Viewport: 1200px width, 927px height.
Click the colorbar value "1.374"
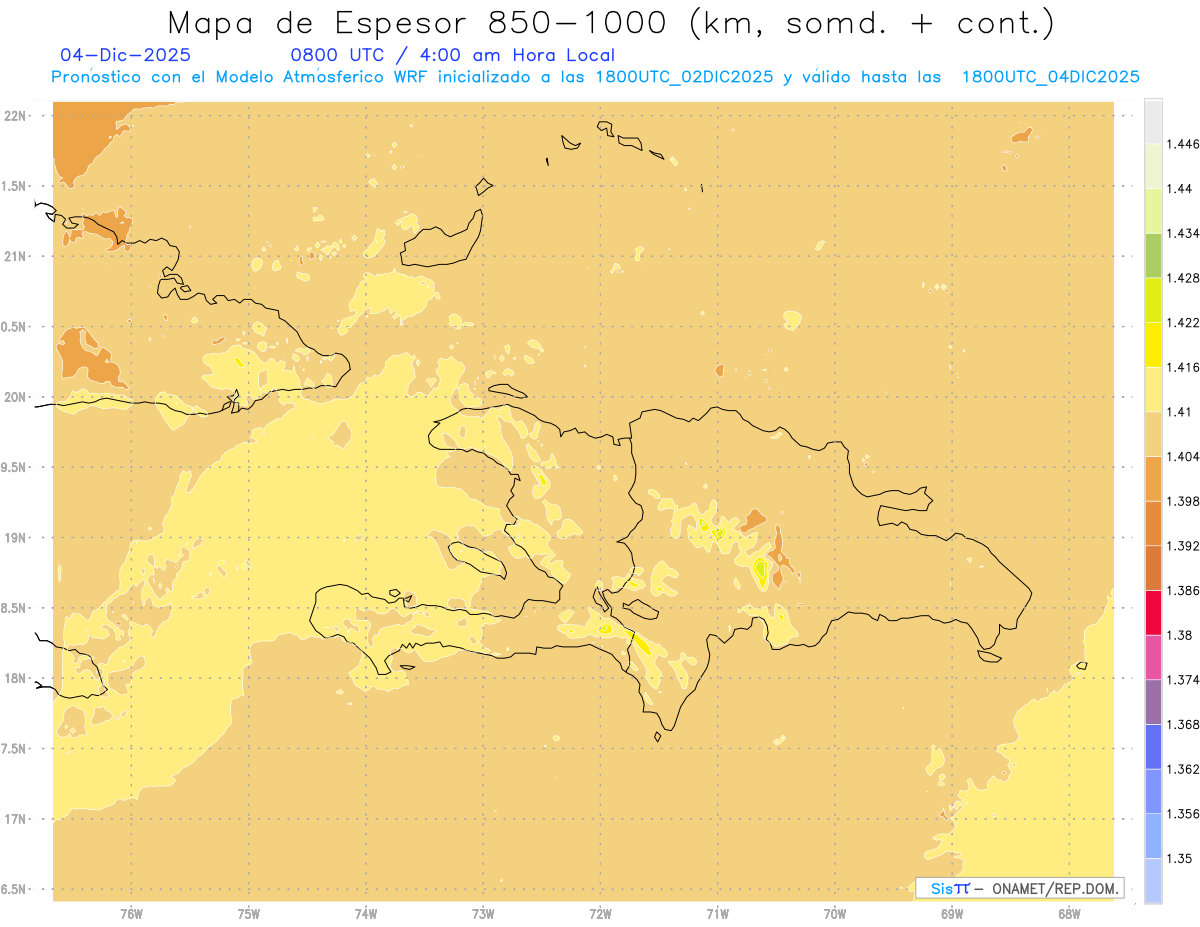[1185, 680]
